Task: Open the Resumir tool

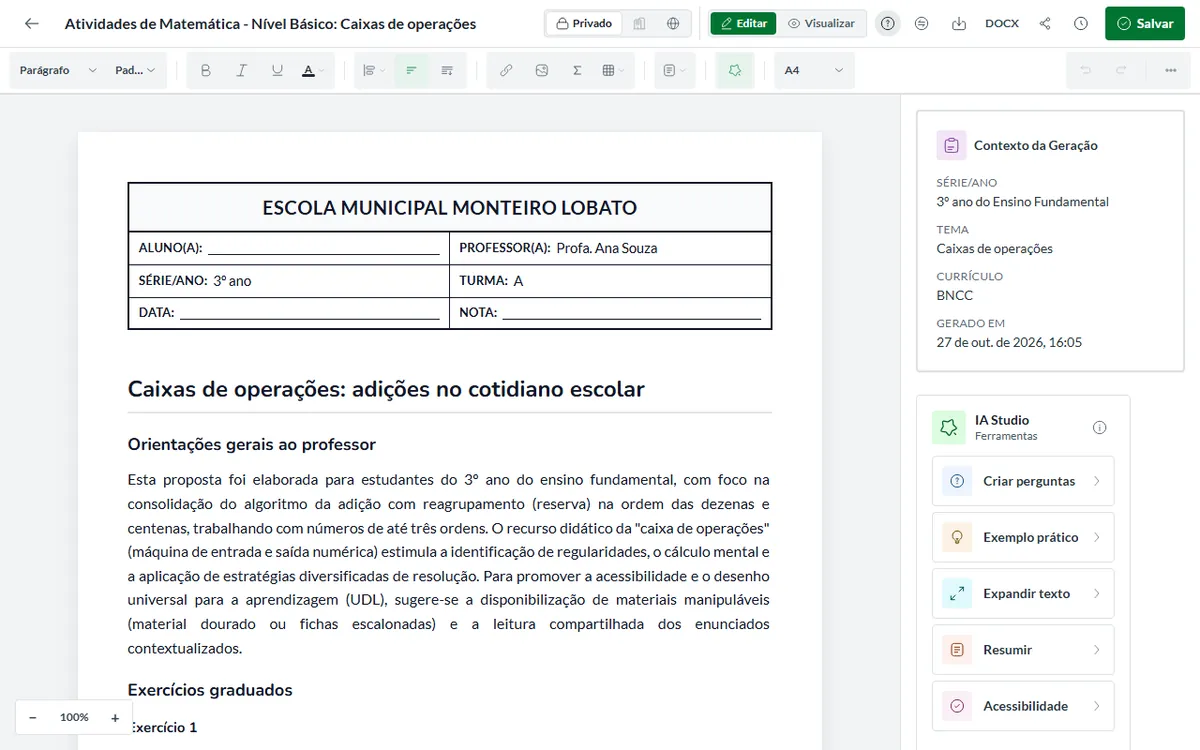Action: pos(1022,650)
